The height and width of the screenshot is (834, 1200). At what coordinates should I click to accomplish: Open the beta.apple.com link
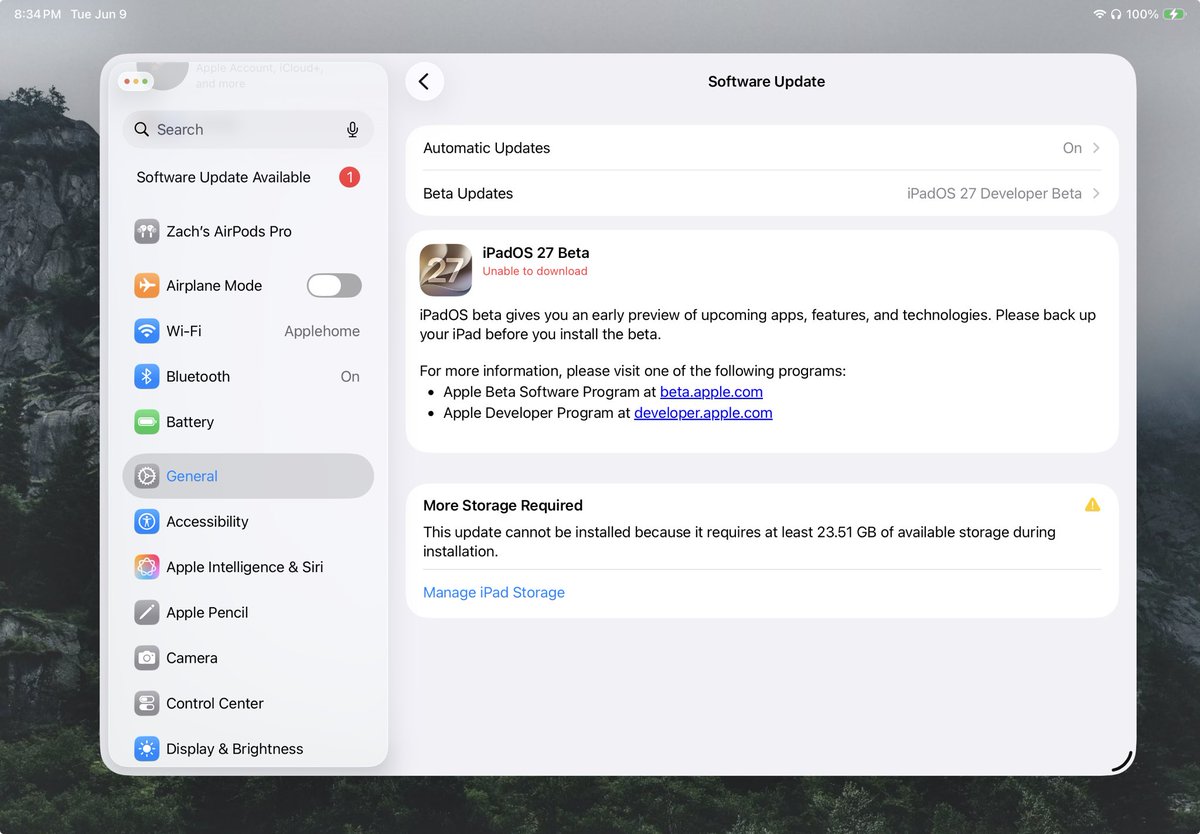(711, 392)
